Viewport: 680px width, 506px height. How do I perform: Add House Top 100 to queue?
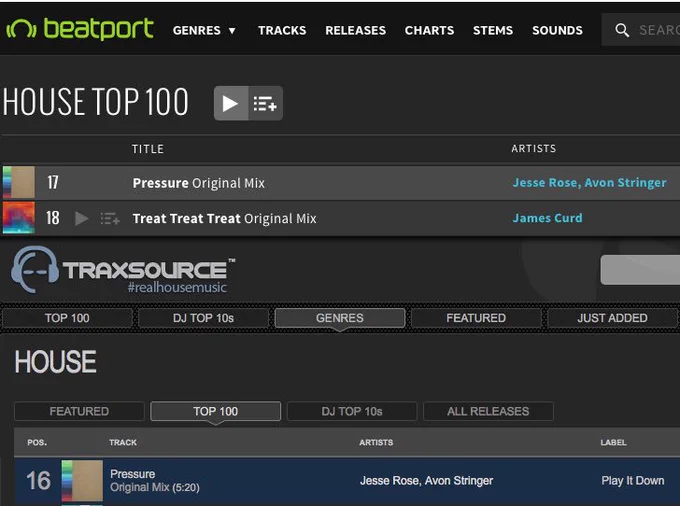click(x=265, y=103)
